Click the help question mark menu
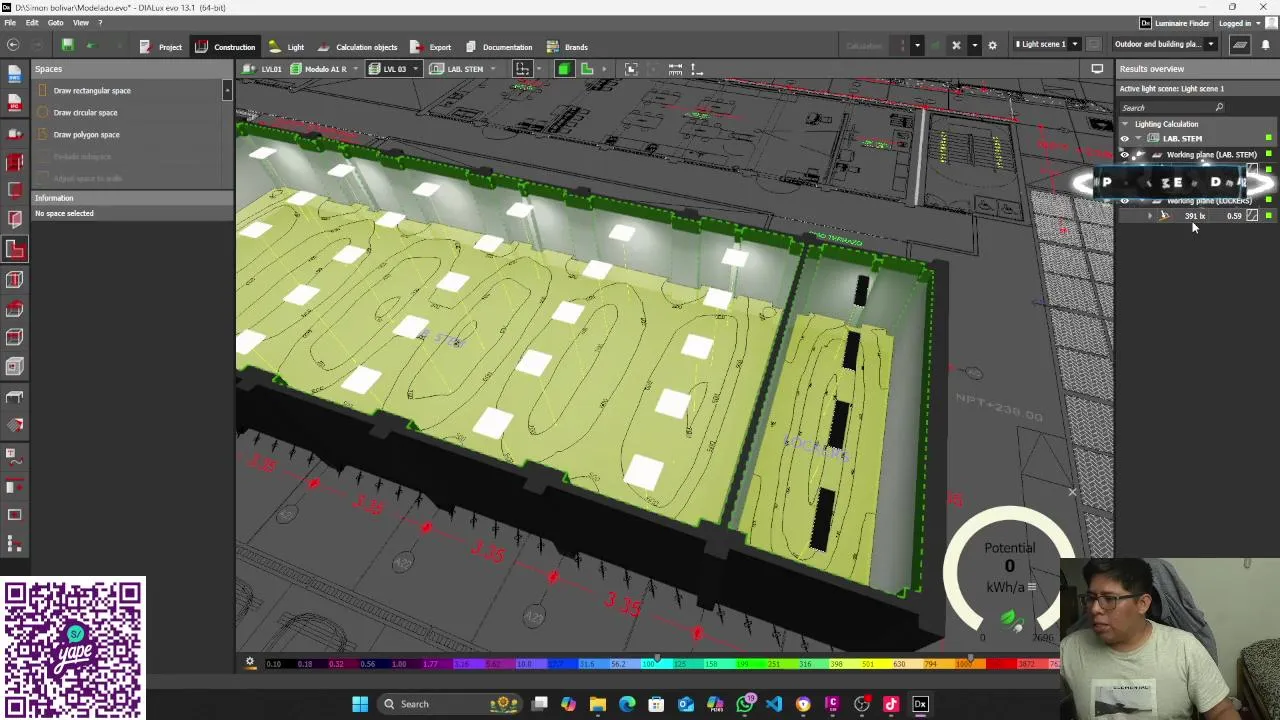Screen dimensions: 1280x720 (100, 22)
